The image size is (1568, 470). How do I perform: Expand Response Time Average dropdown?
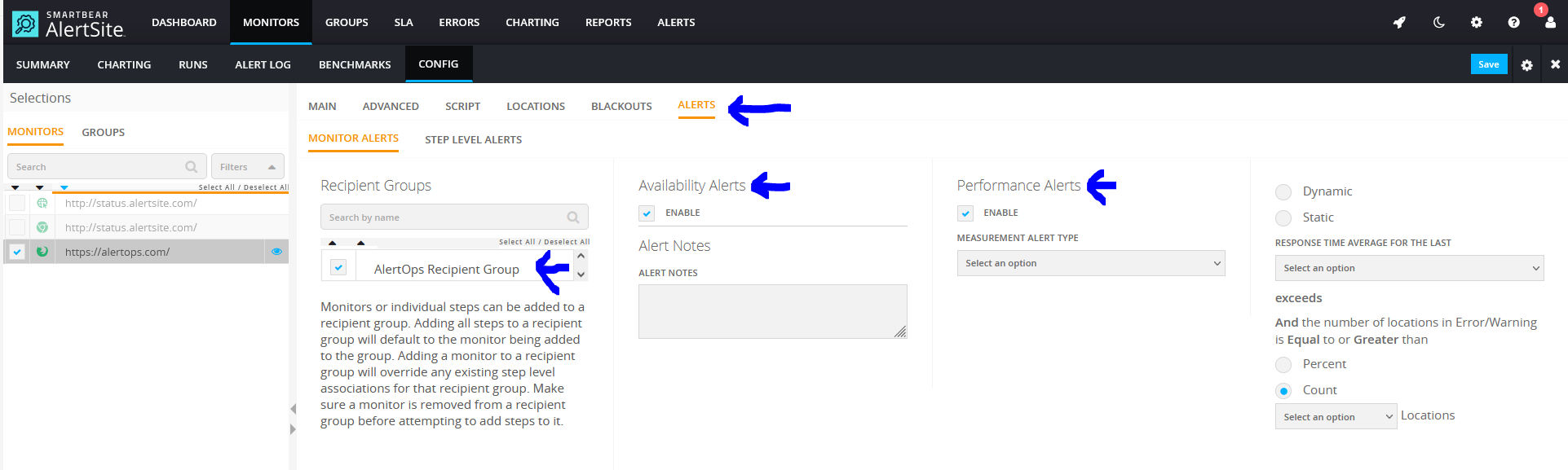[1408, 268]
